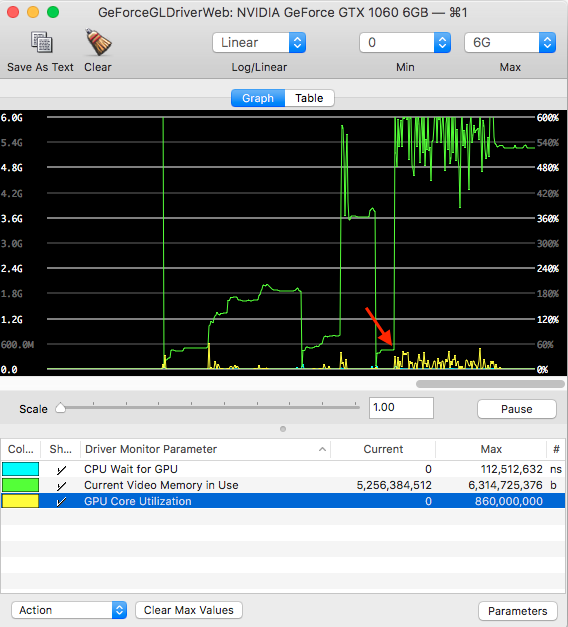Screen dimensions: 568x627
Task: Pause the graph recording
Action: (516, 409)
